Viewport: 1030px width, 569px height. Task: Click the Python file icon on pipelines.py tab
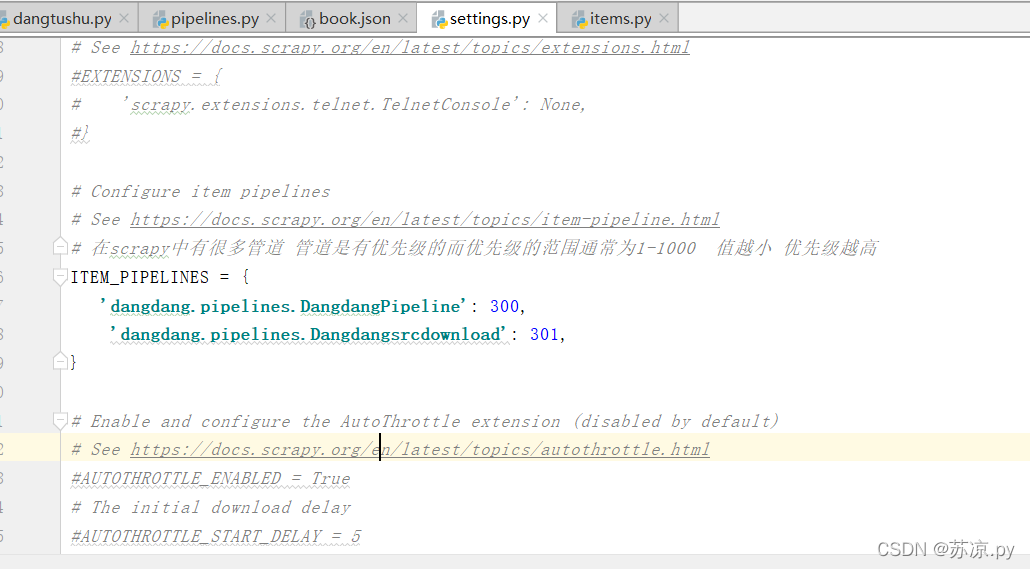click(x=160, y=20)
